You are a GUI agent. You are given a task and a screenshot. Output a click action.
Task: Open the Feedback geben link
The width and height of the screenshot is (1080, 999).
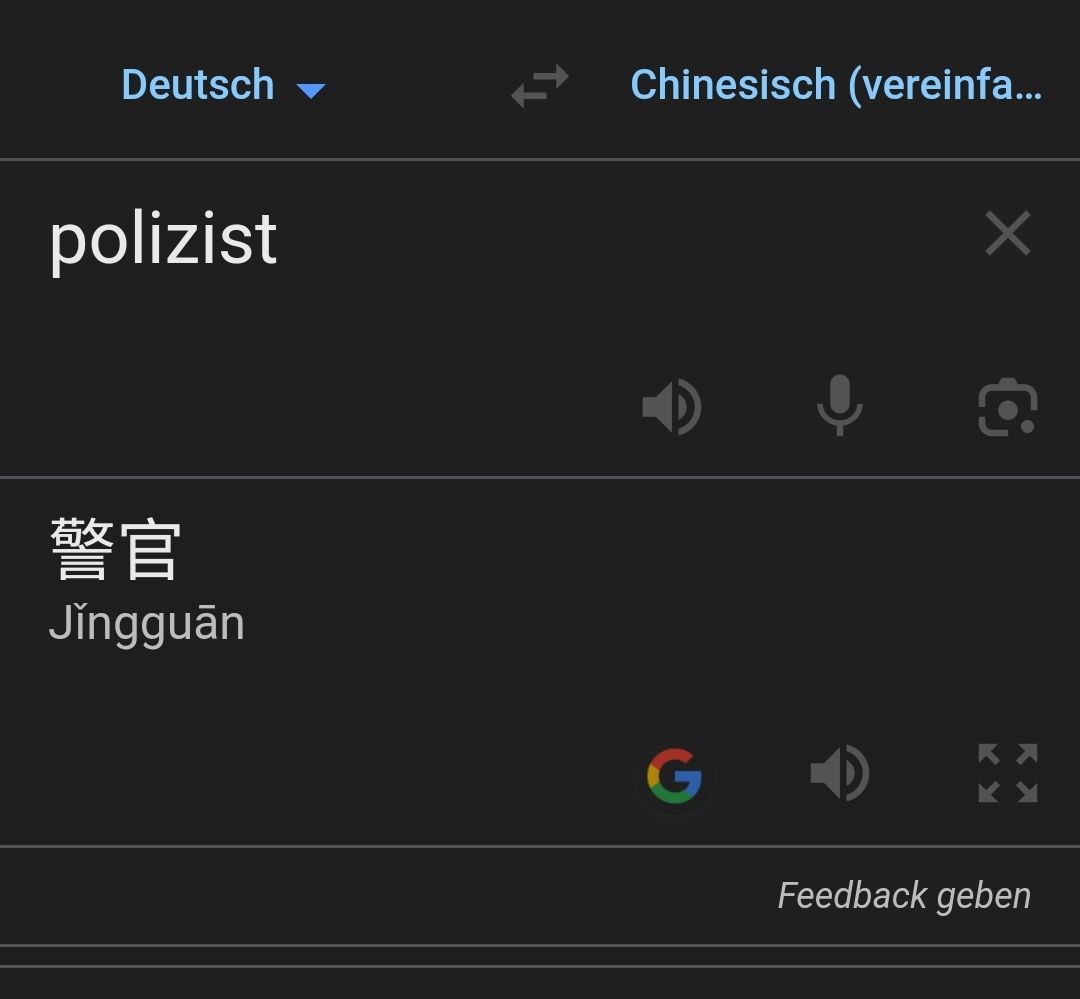904,895
